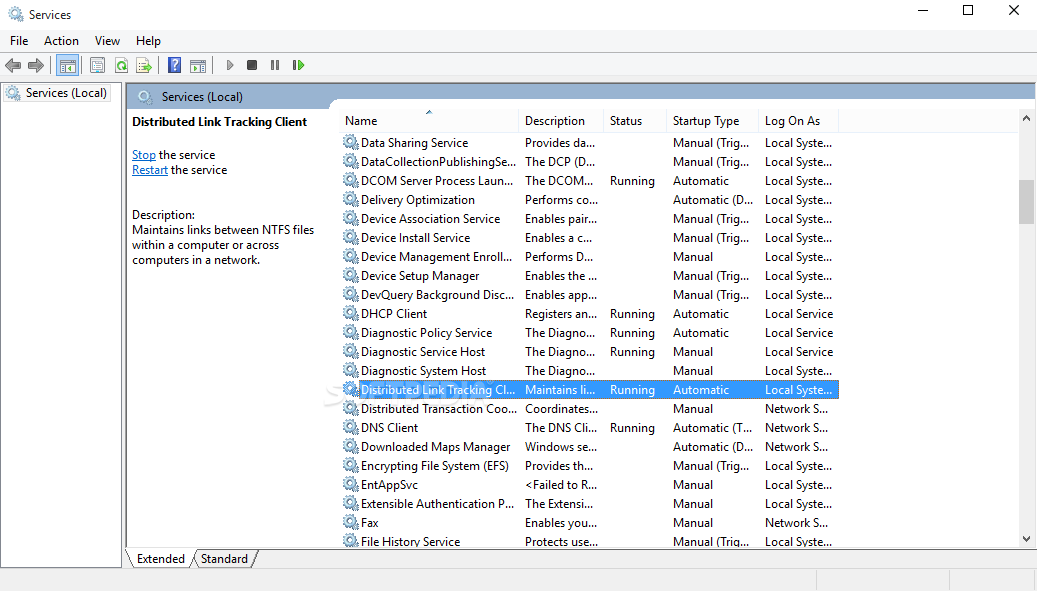Select the Device Association Service row
The image size is (1037, 591).
pos(590,219)
